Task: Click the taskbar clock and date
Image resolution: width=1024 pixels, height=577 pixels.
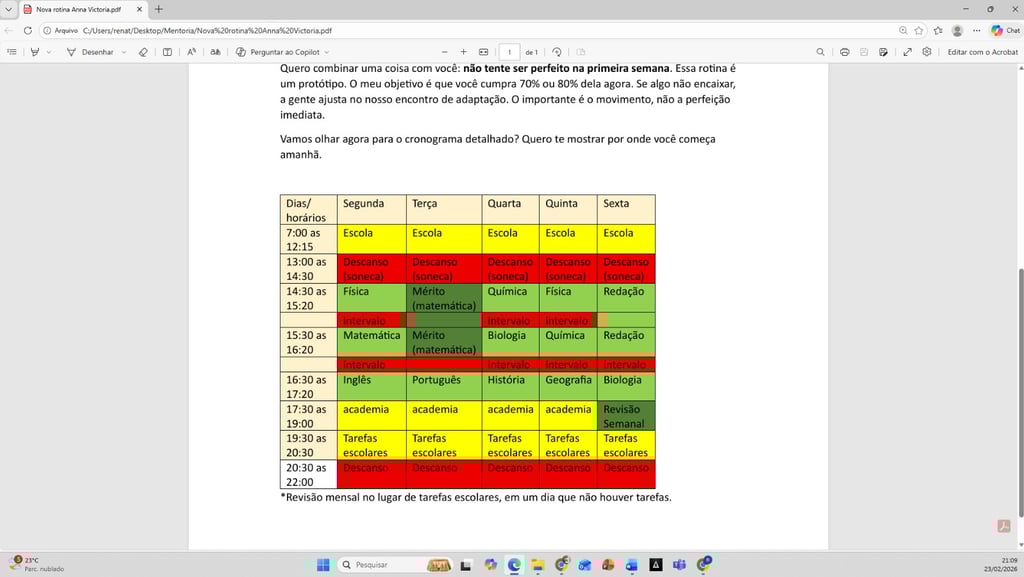Action: (1000, 565)
